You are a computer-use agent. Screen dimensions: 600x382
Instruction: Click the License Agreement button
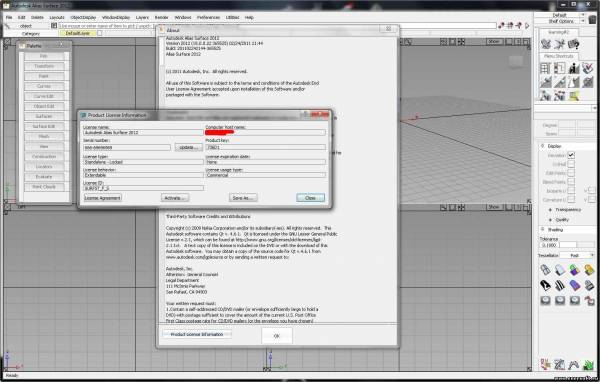103,198
